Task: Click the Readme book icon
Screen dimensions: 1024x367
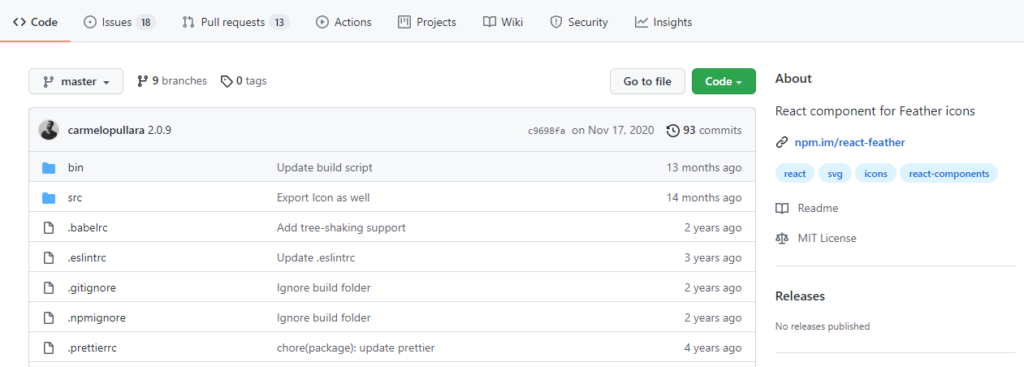Action: click(x=782, y=208)
